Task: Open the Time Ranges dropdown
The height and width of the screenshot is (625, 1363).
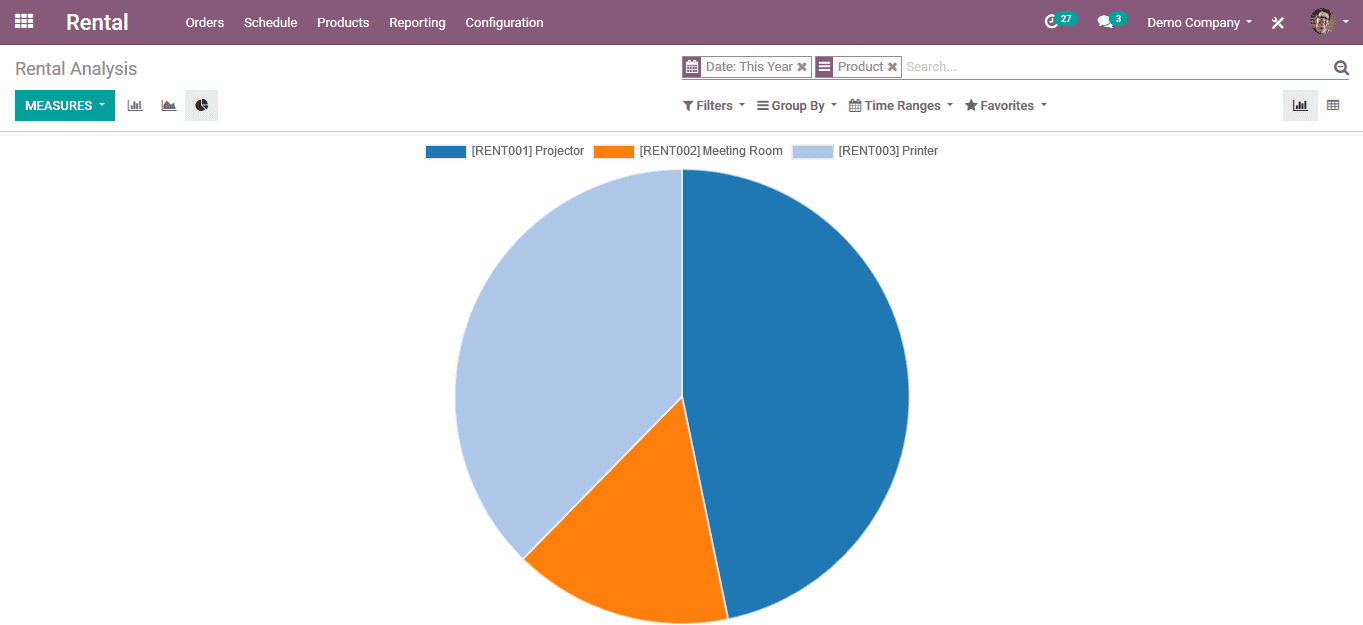Action: click(901, 105)
